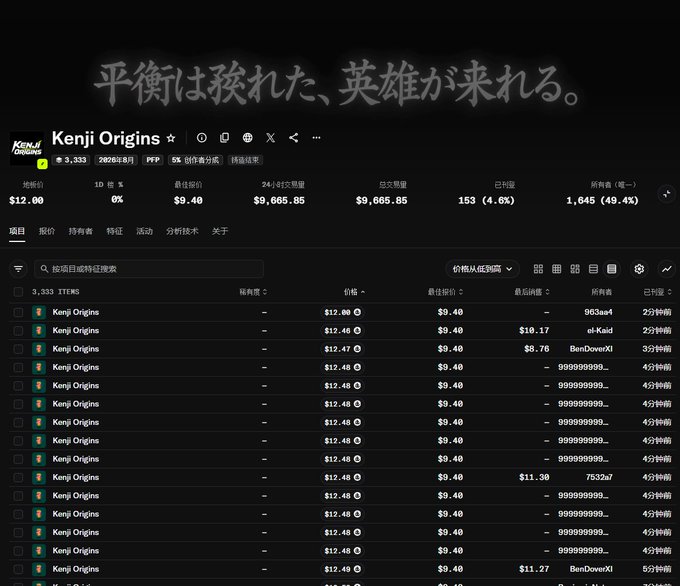Select the mosaic grid view icon
Image resolution: width=680 pixels, height=586 pixels.
point(575,269)
